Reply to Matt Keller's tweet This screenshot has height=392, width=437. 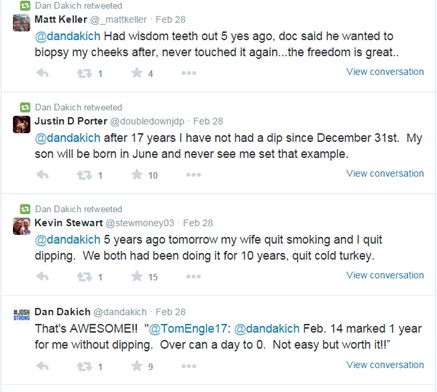42,73
